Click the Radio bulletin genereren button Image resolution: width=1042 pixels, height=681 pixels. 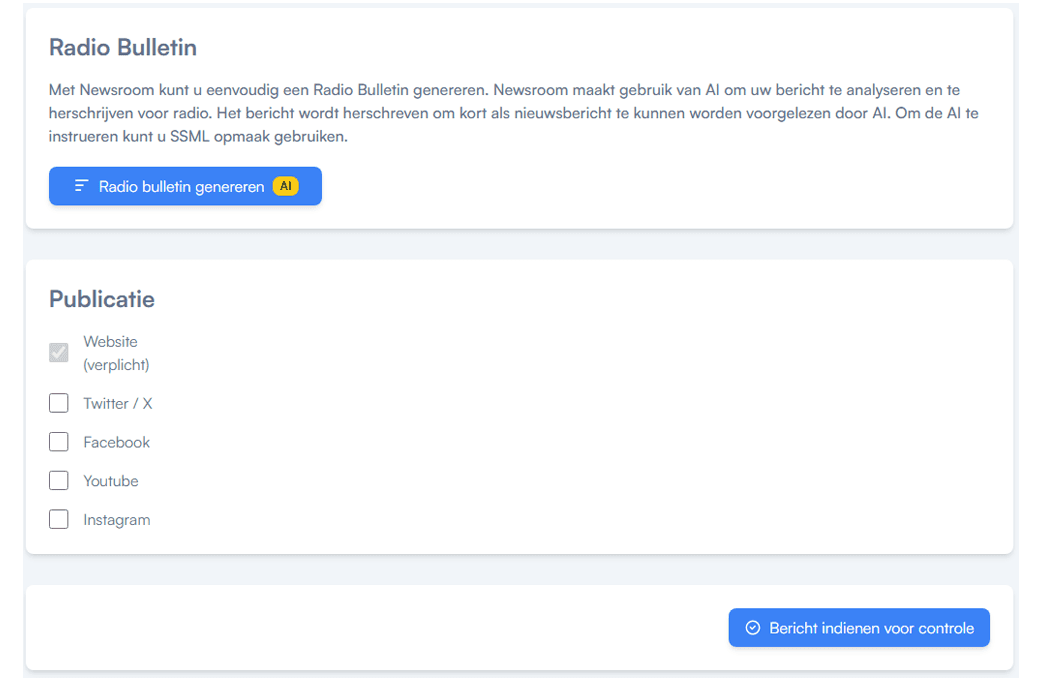point(185,186)
